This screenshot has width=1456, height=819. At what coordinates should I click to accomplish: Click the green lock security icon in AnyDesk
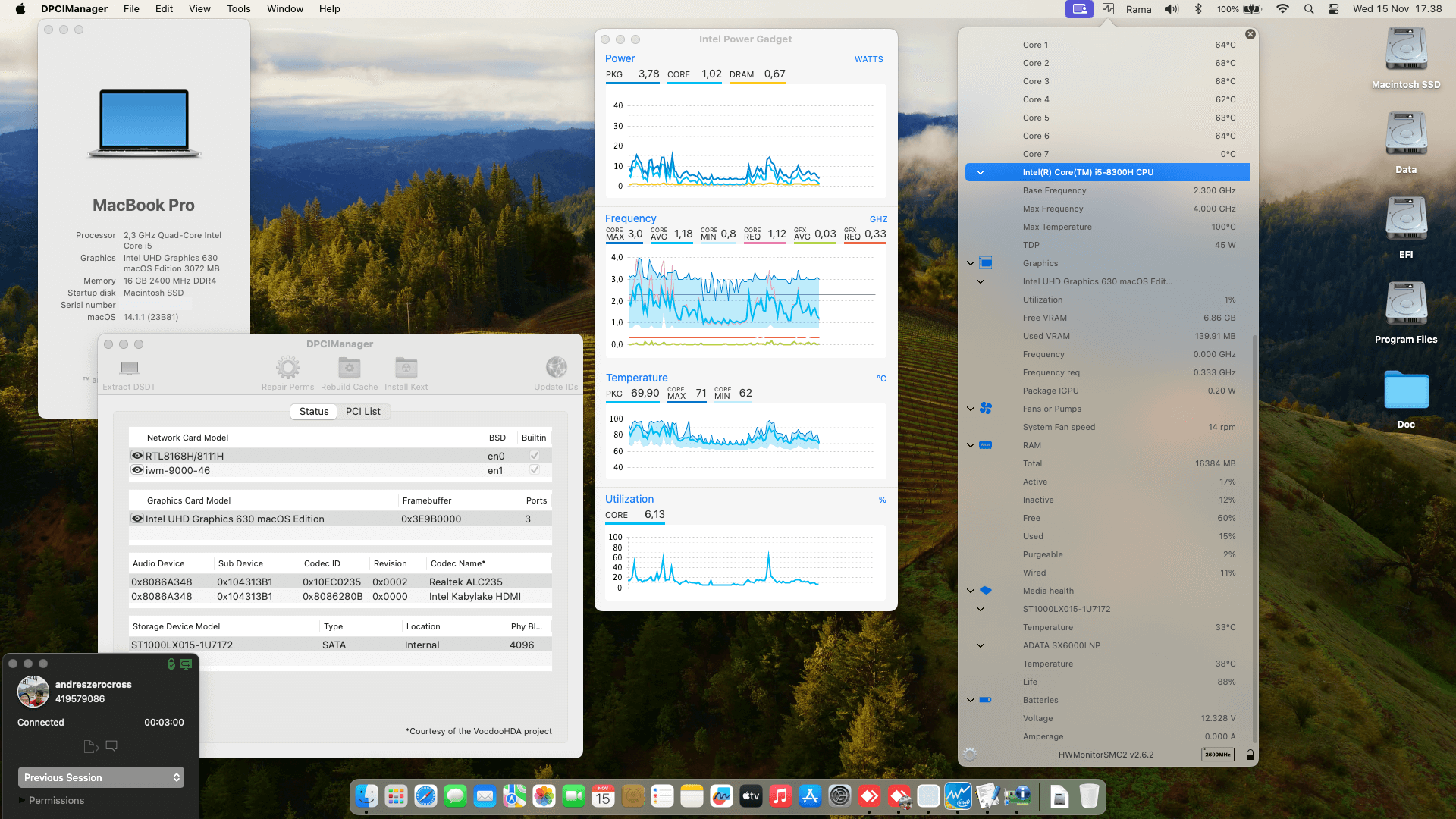171,664
